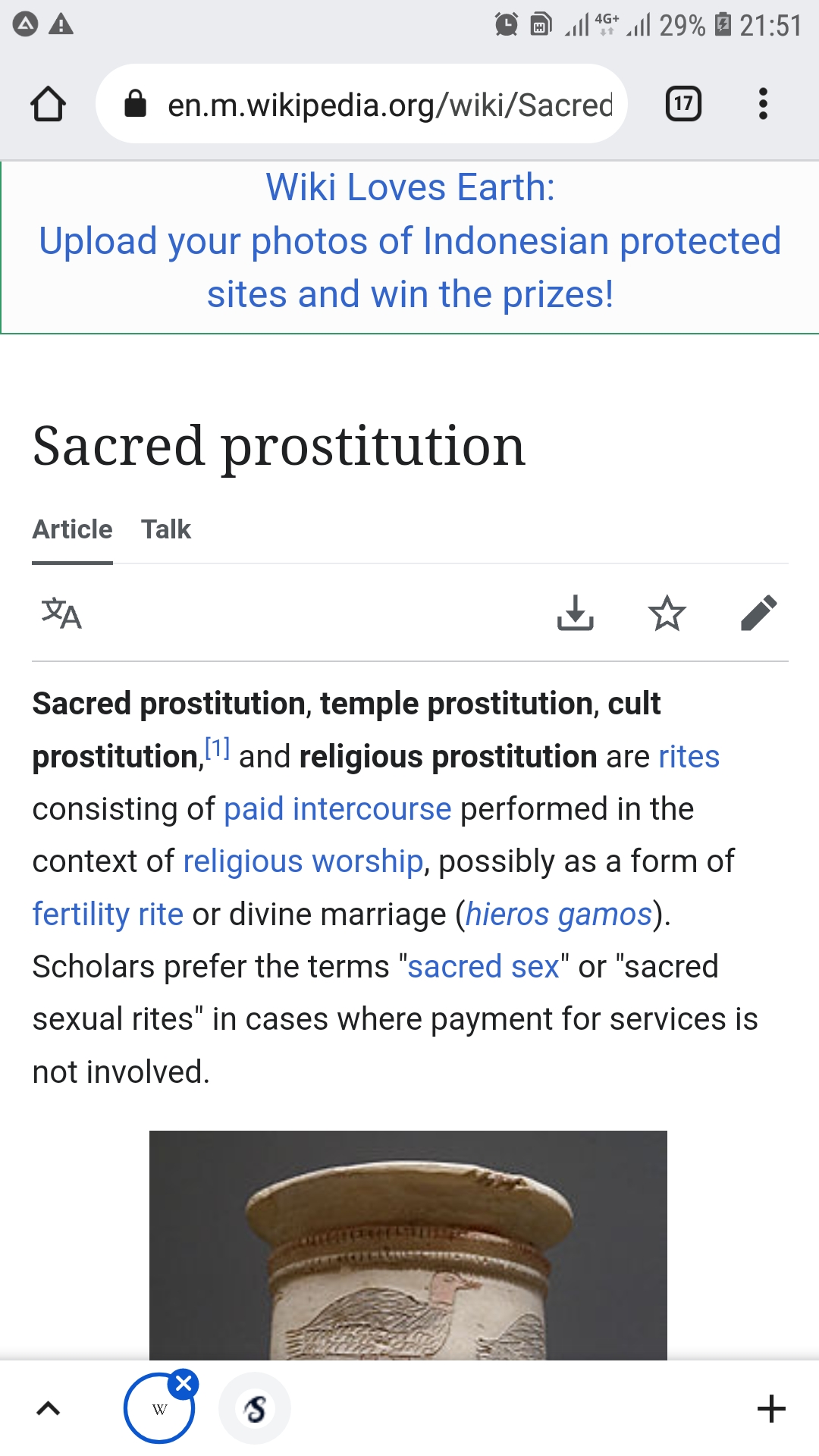The image size is (819, 1456).
Task: Tap the new tab plus icon
Action: pos(770,1407)
